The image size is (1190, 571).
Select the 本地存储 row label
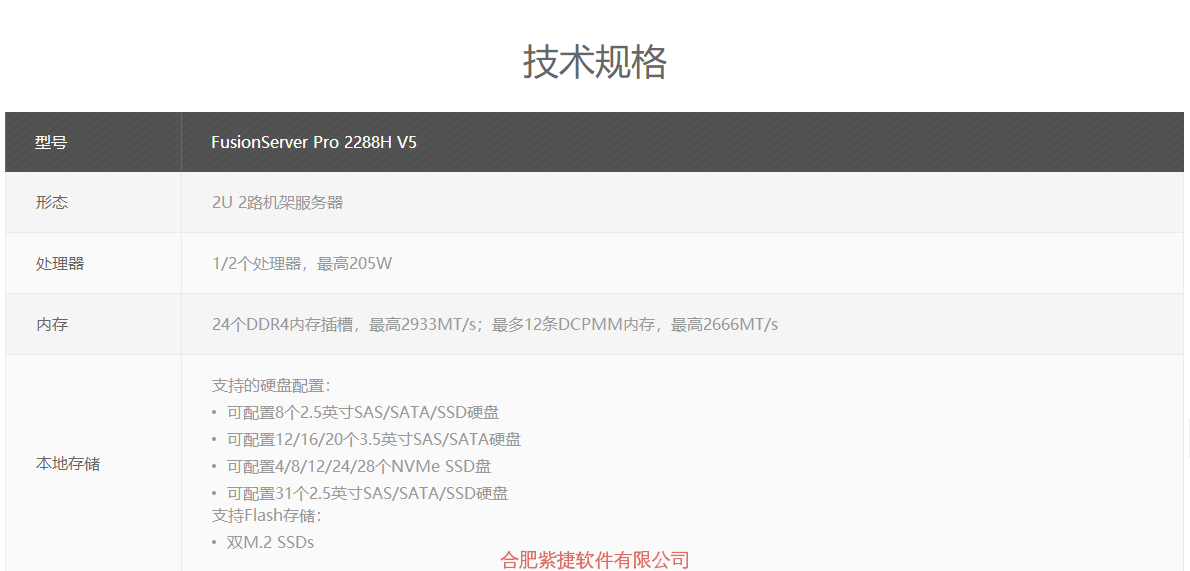click(68, 464)
